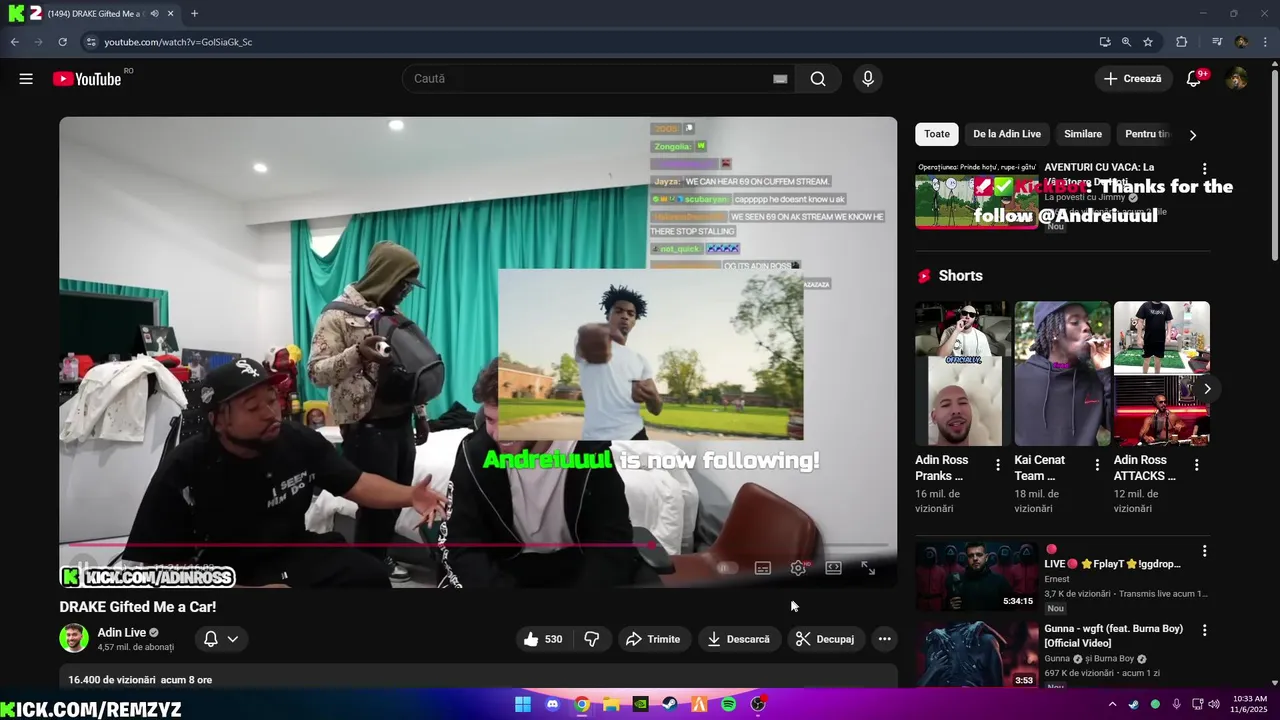Click the search magnifier button
The height and width of the screenshot is (720, 1280).
818,79
